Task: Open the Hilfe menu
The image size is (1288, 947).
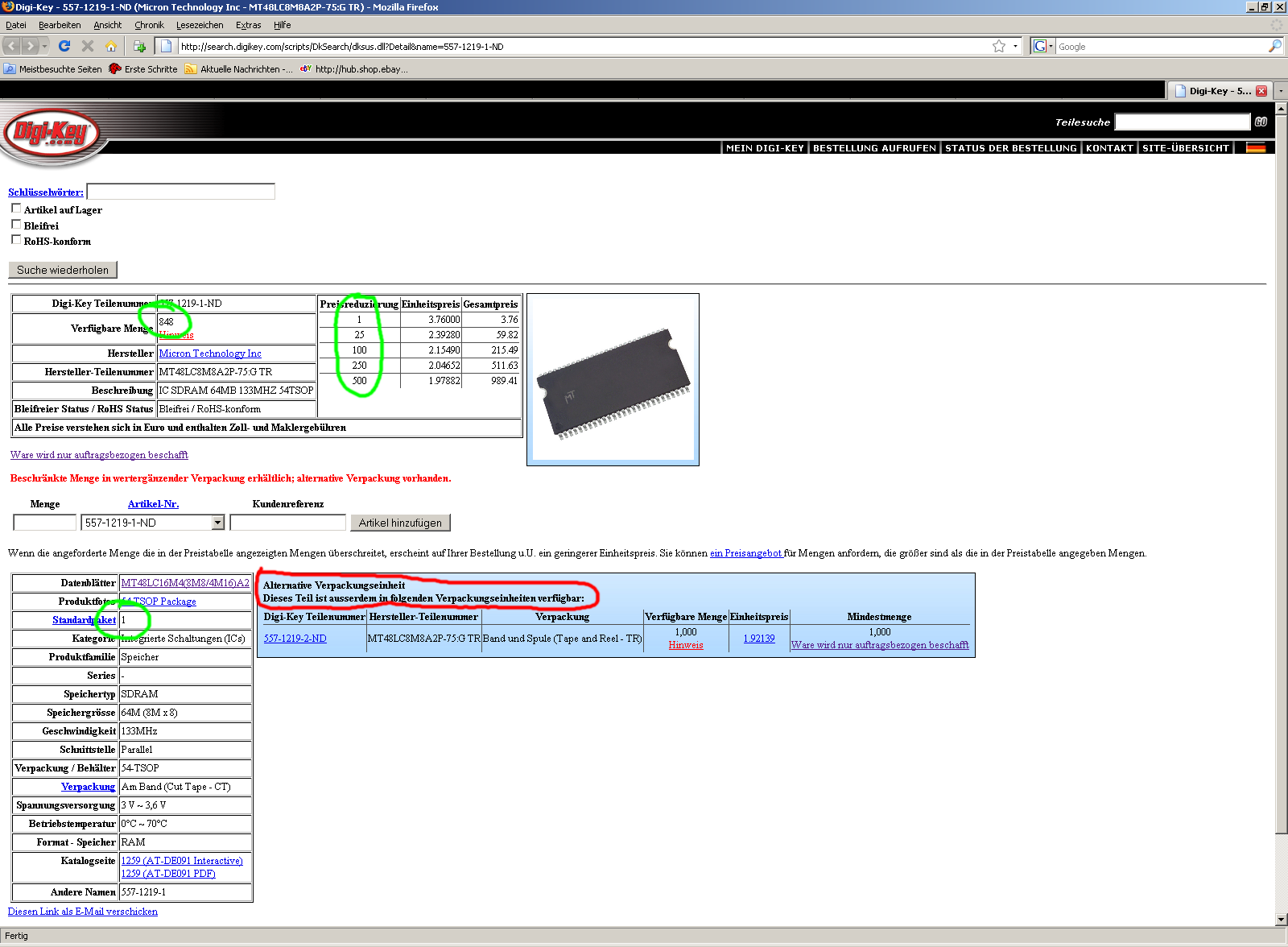Action: [x=282, y=25]
